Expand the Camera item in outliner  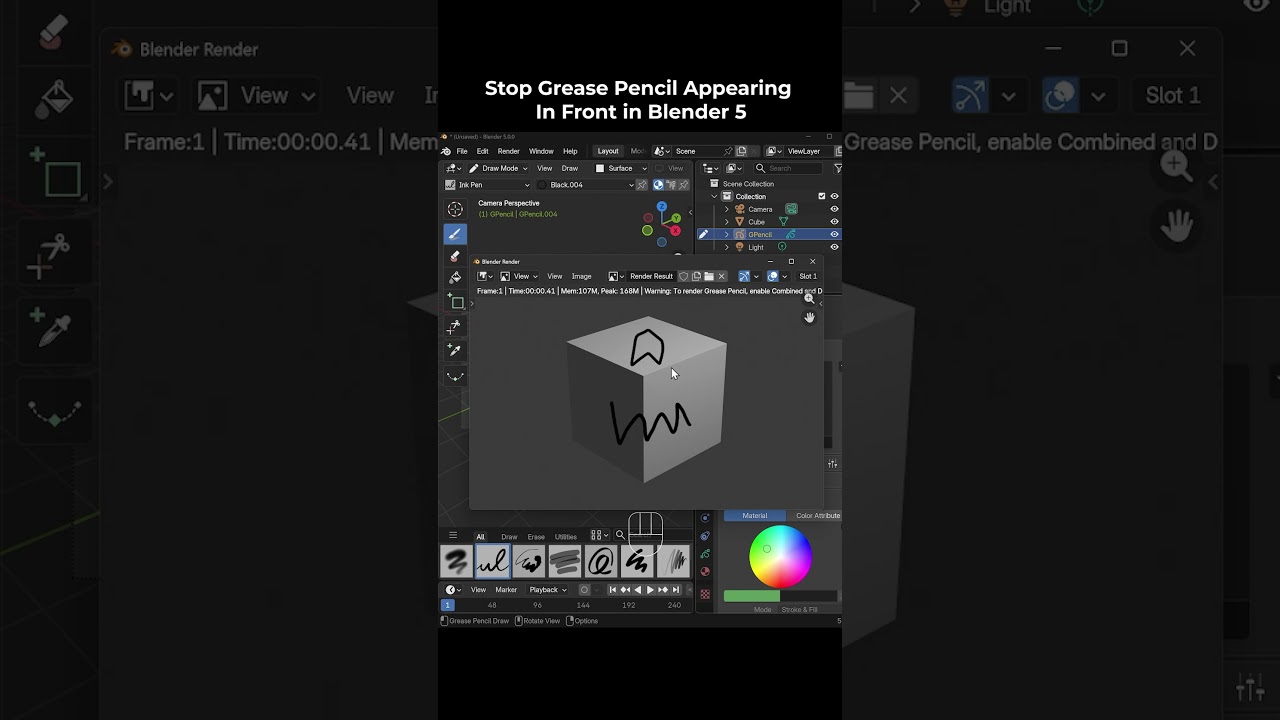[727, 209]
